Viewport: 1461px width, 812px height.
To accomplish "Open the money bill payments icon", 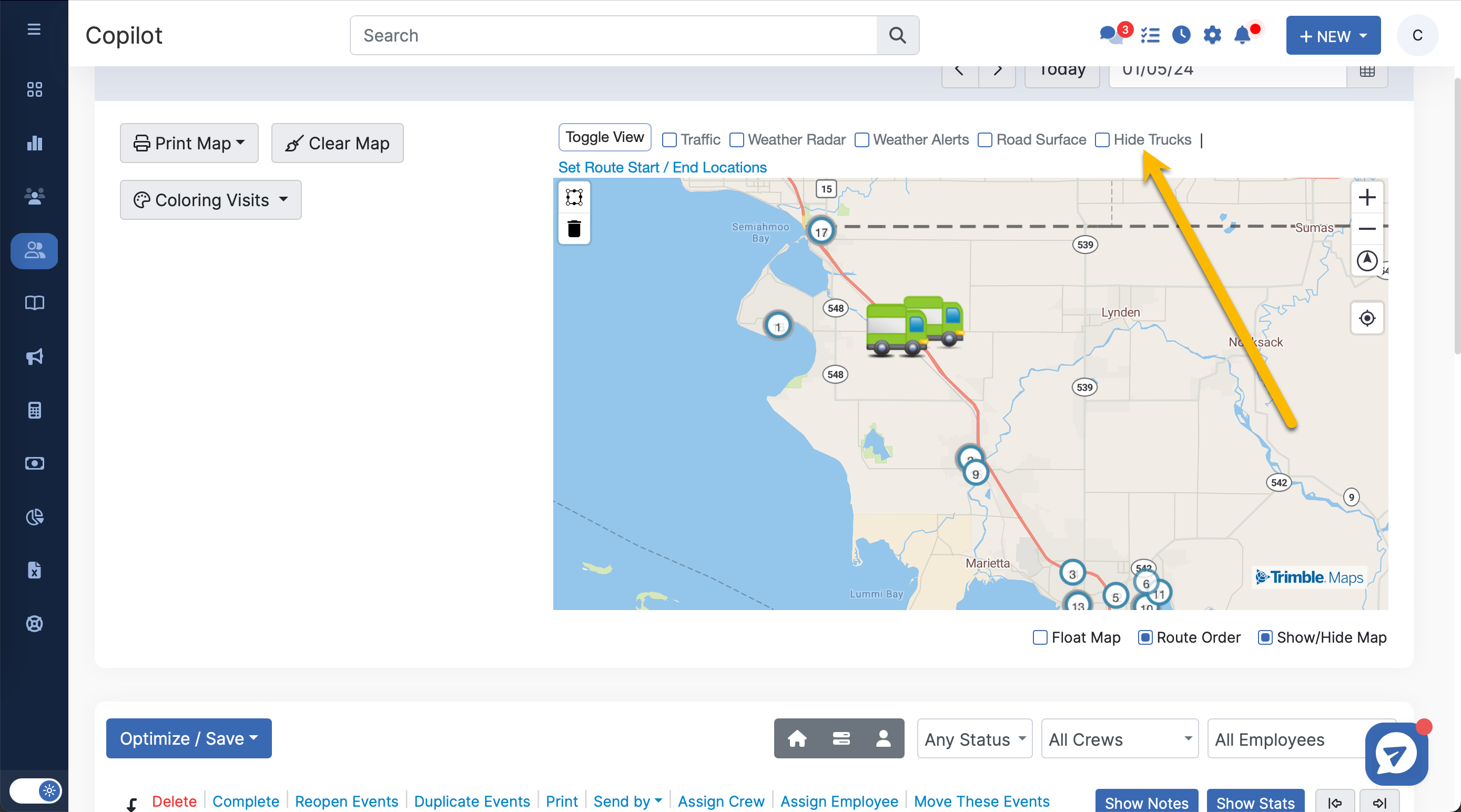I will click(34, 463).
